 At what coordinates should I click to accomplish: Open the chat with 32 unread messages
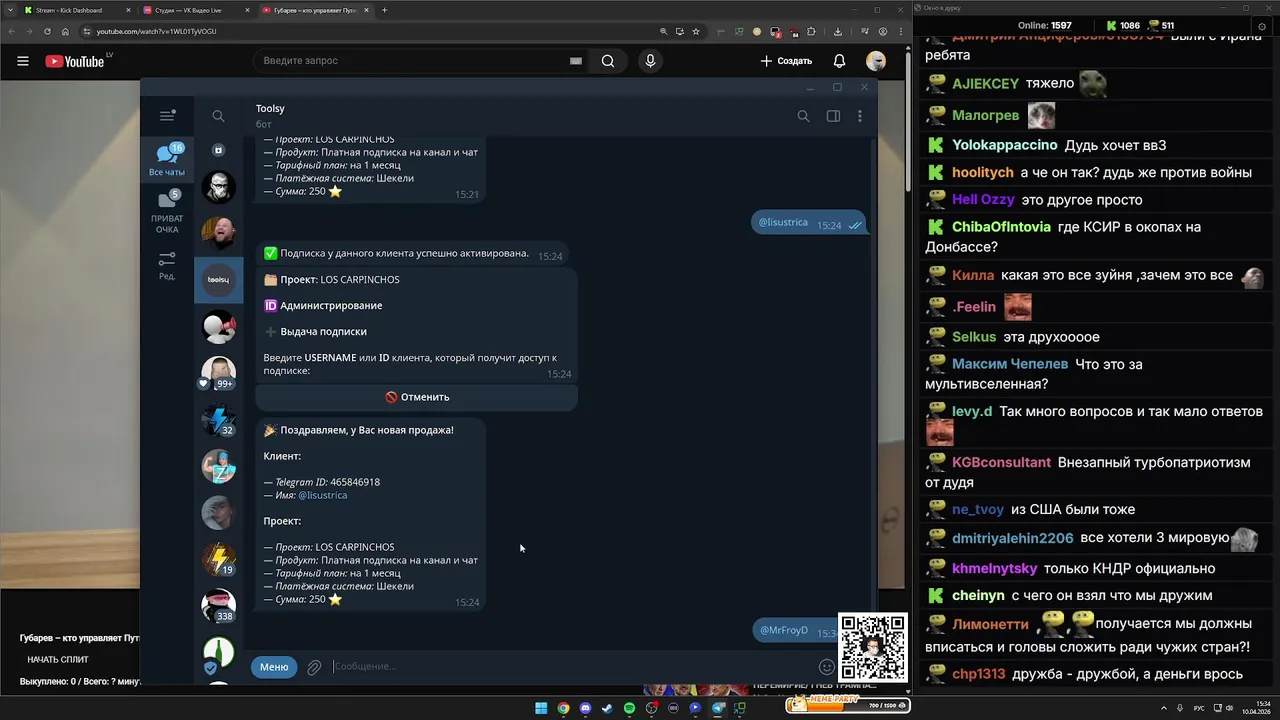click(218, 420)
